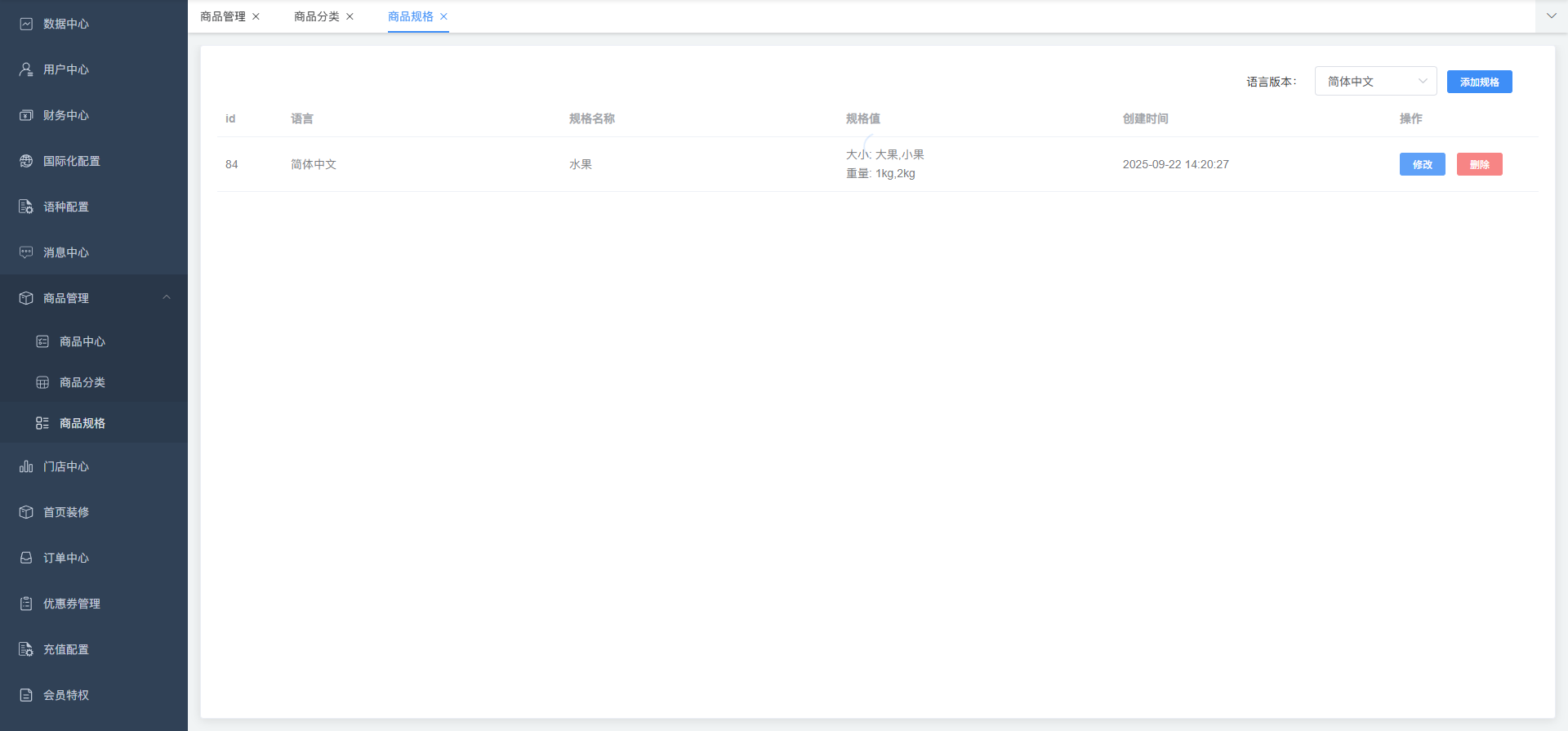
Task: Click the 添加规格 button
Action: click(1479, 82)
